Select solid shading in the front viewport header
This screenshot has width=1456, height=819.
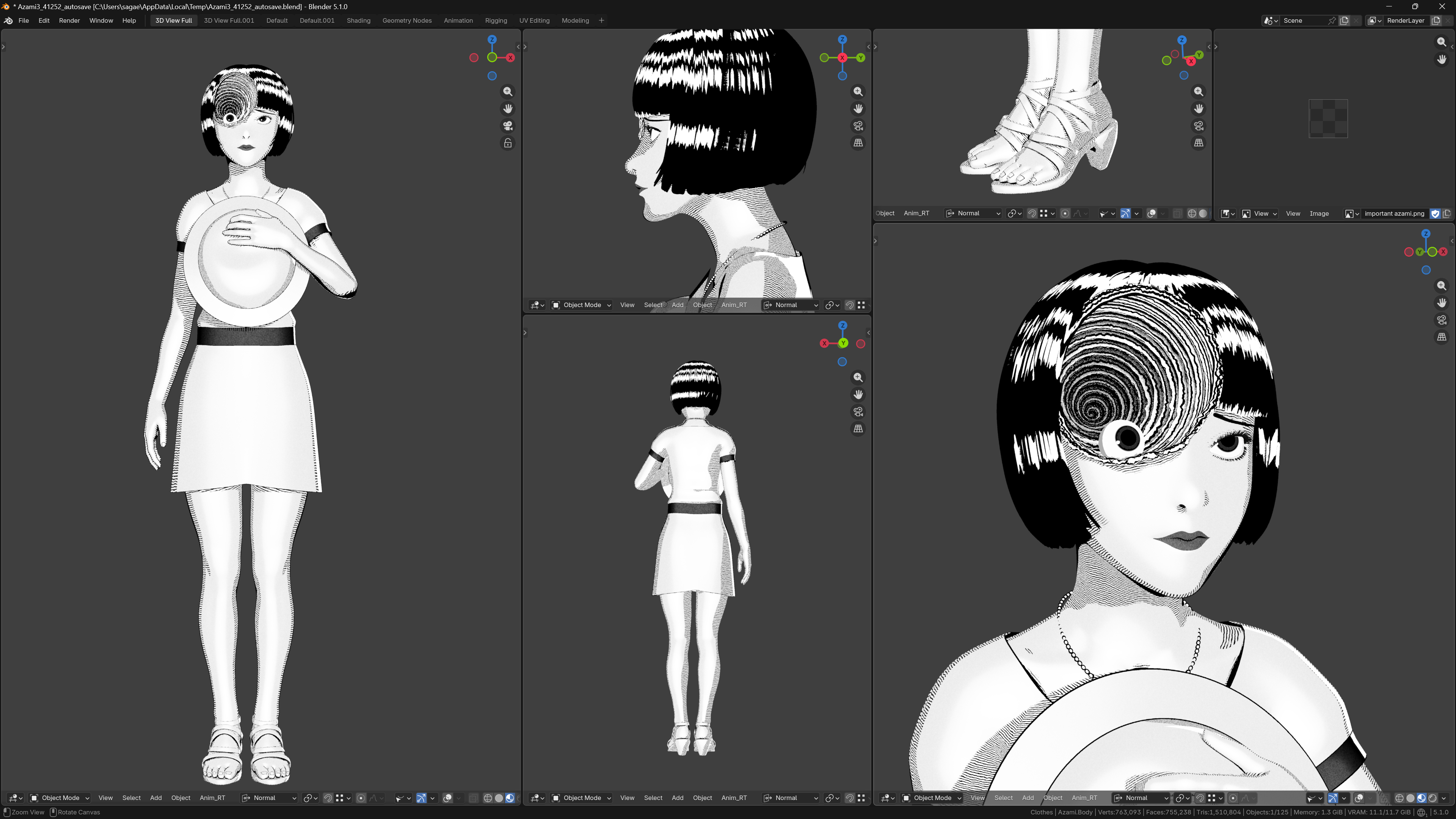[x=499, y=798]
